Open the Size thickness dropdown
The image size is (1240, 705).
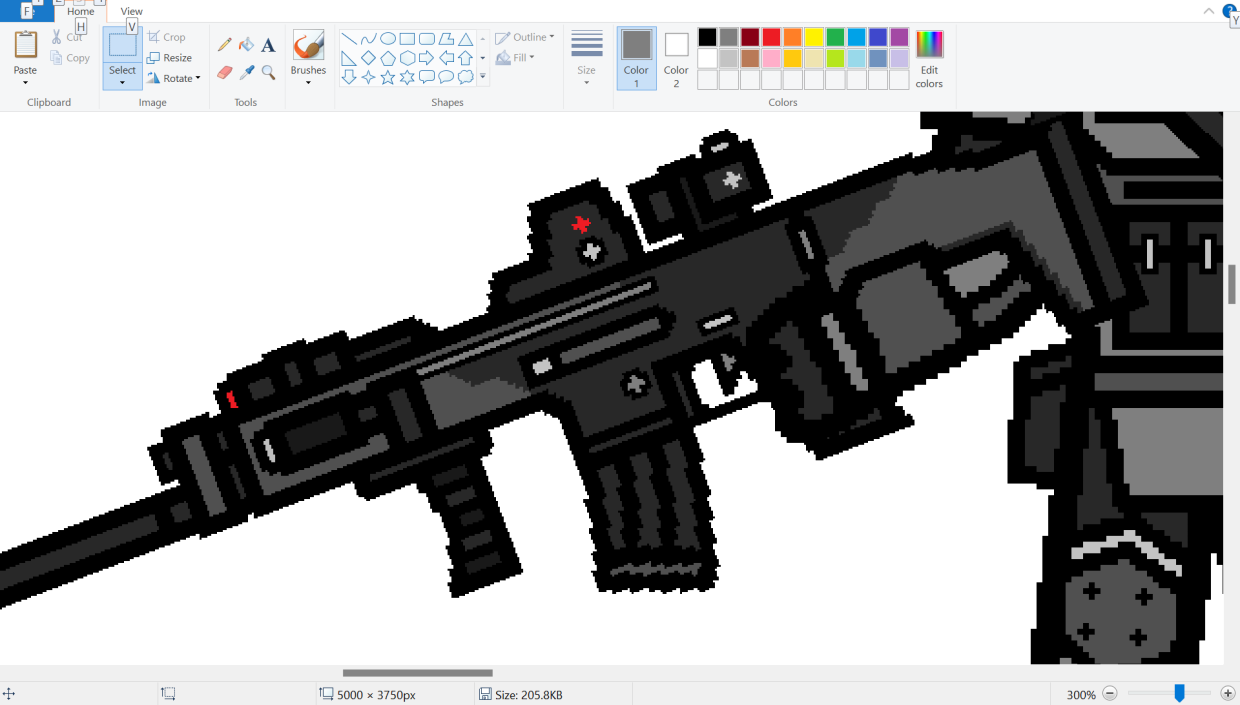pyautogui.click(x=586, y=82)
